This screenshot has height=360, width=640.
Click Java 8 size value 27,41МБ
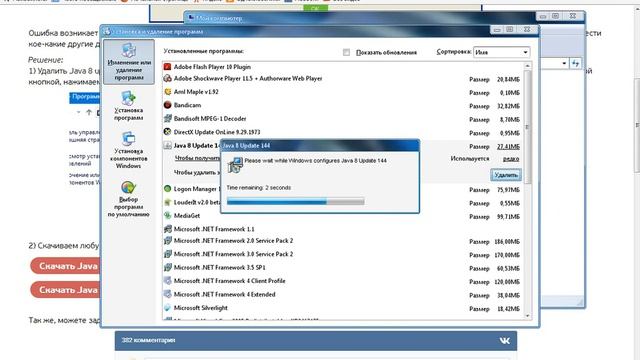pos(508,147)
